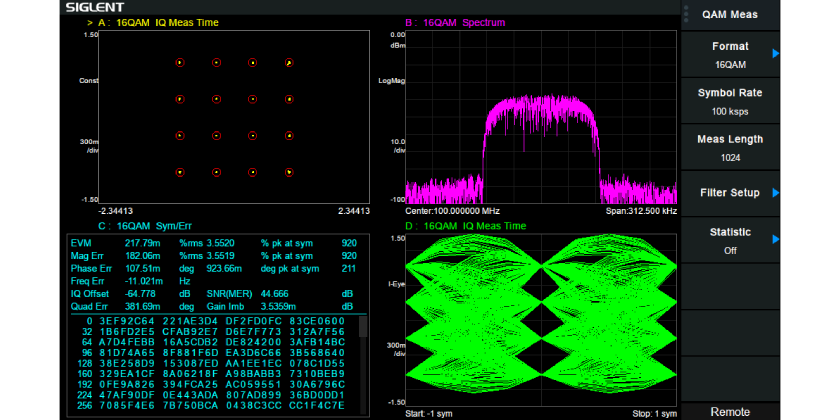Click symbol data word DE824200
840x420 pixels.
(253, 342)
